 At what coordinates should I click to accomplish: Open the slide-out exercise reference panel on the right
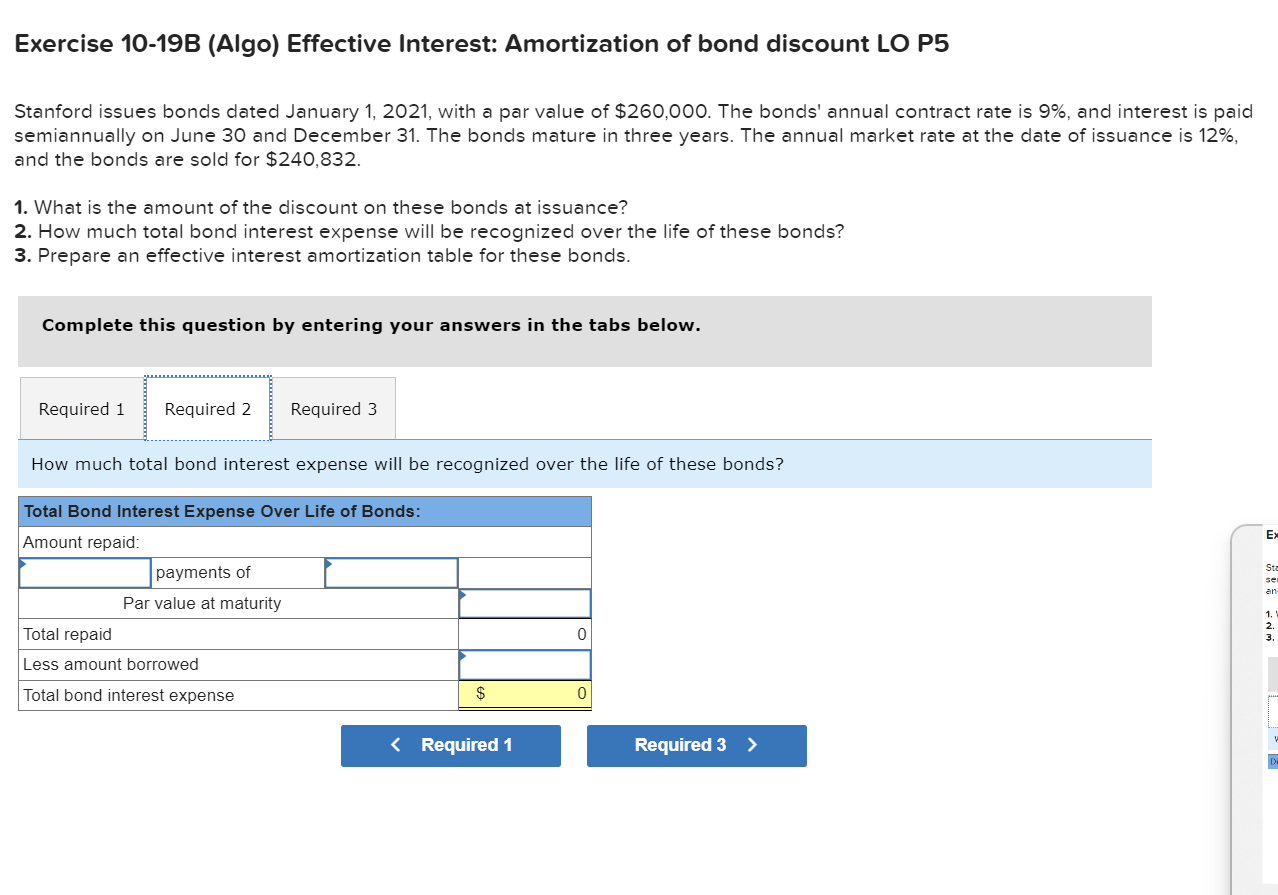[1266, 650]
